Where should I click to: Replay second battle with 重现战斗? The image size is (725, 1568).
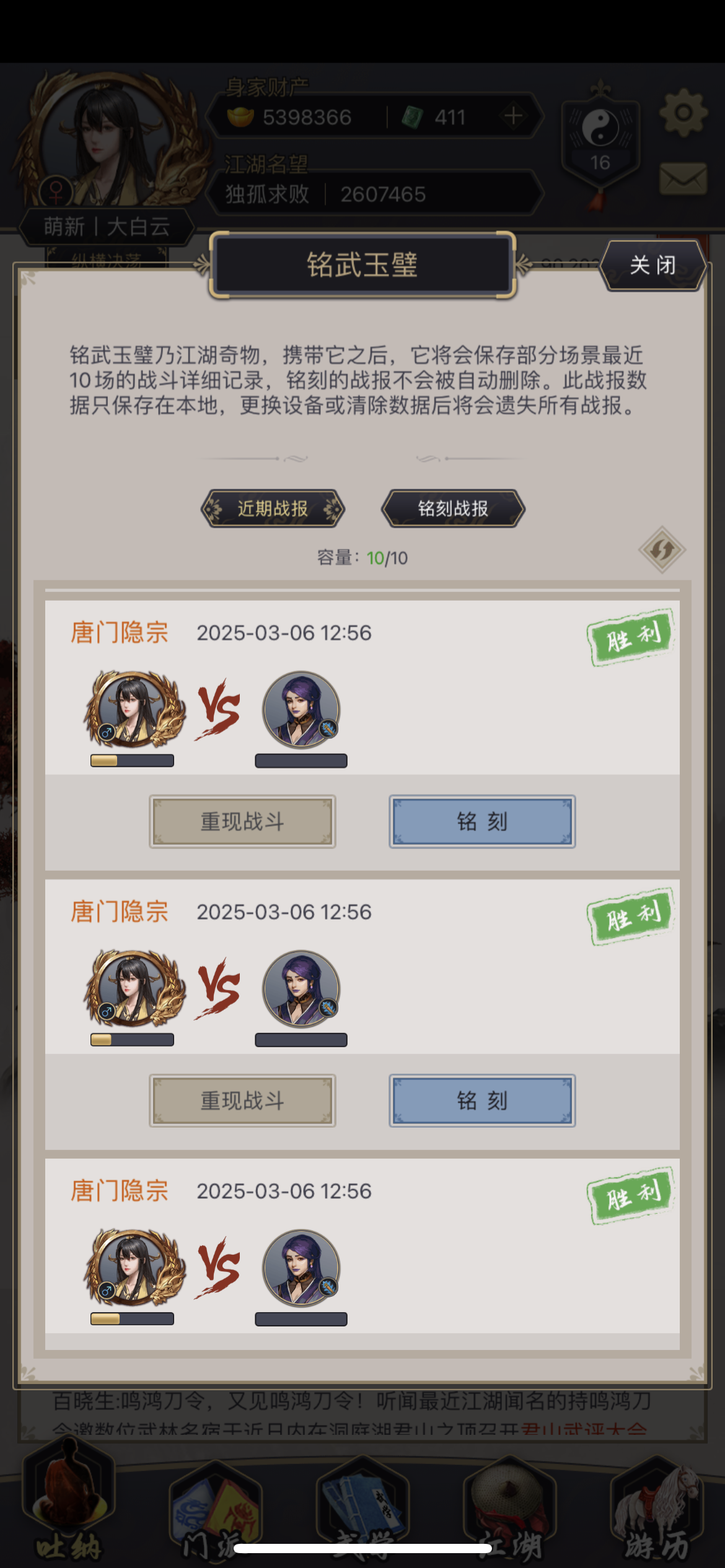click(242, 1100)
